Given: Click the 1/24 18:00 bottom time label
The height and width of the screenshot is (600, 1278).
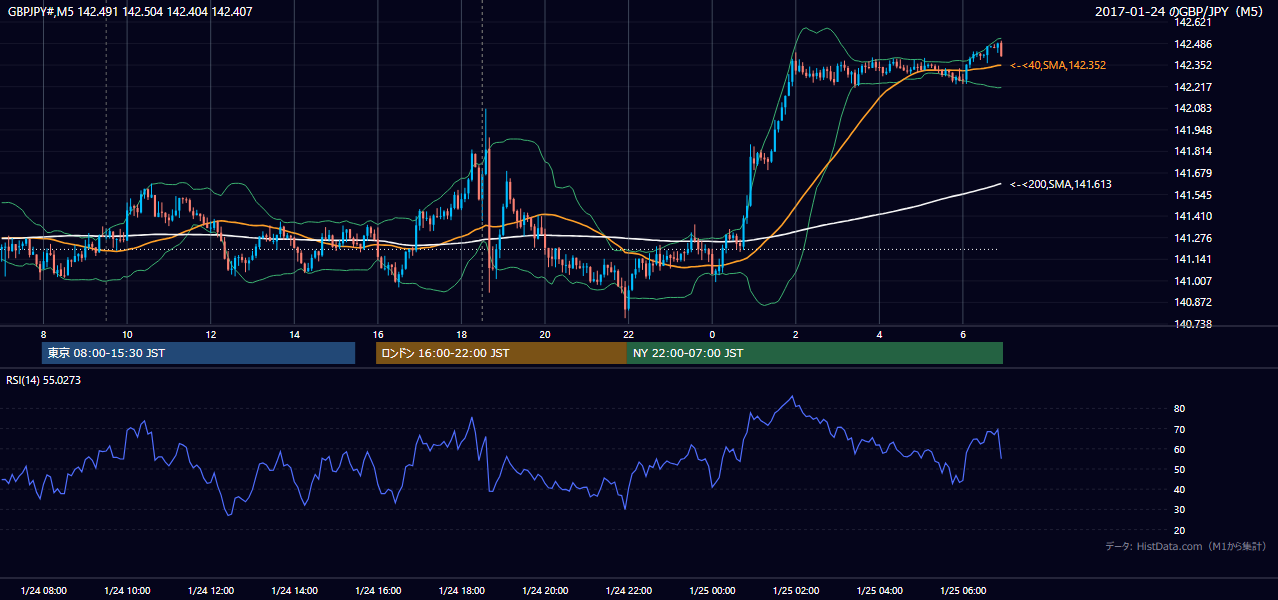Looking at the screenshot, I should (x=461, y=591).
